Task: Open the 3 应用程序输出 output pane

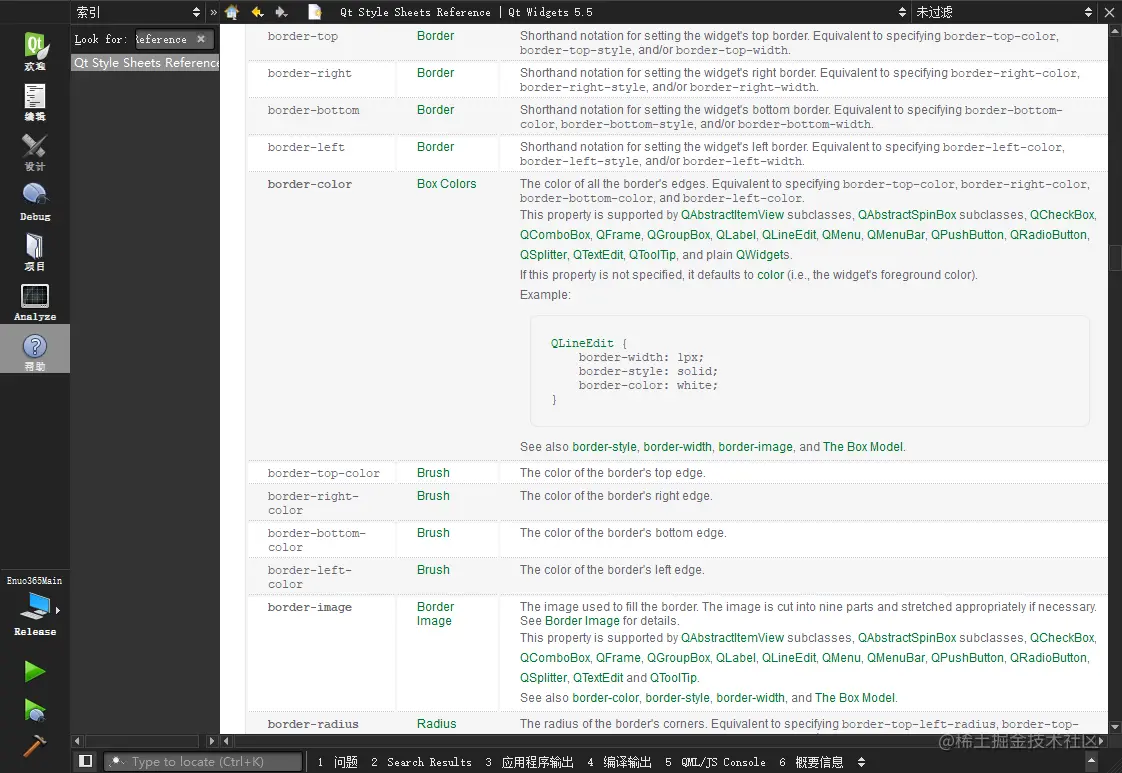Action: pyautogui.click(x=530, y=762)
